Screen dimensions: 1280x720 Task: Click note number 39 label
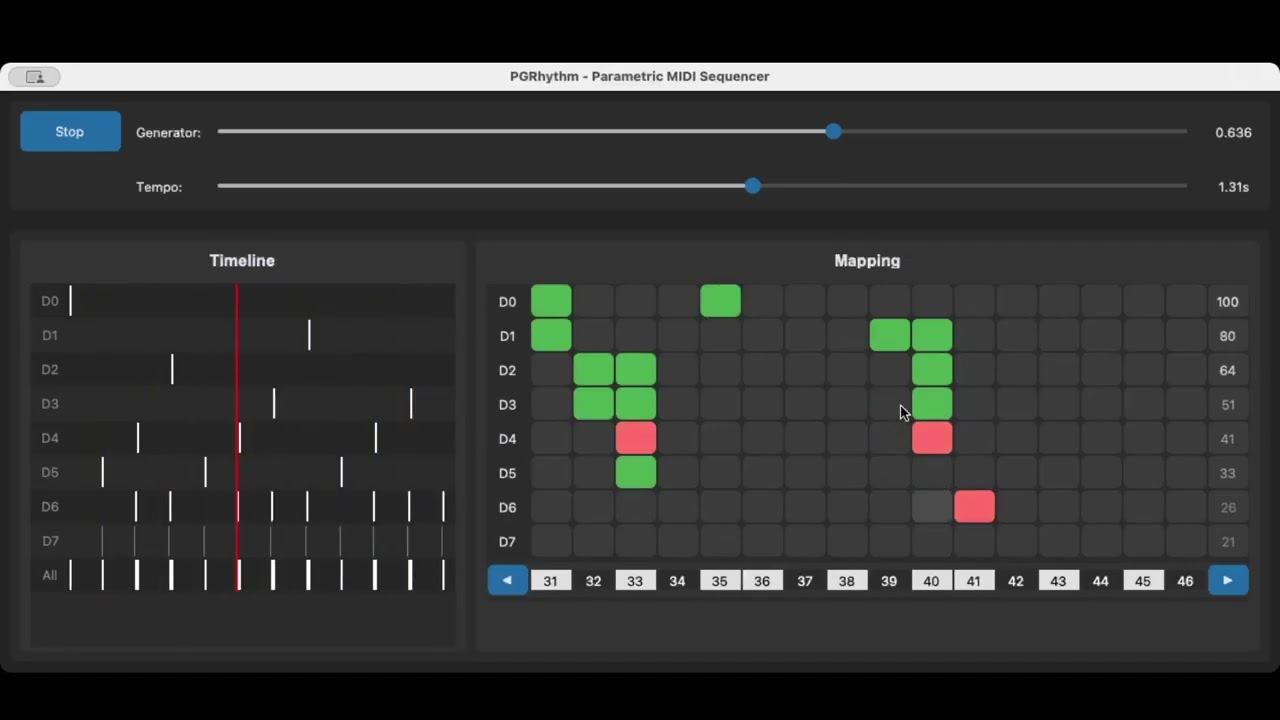(x=889, y=581)
